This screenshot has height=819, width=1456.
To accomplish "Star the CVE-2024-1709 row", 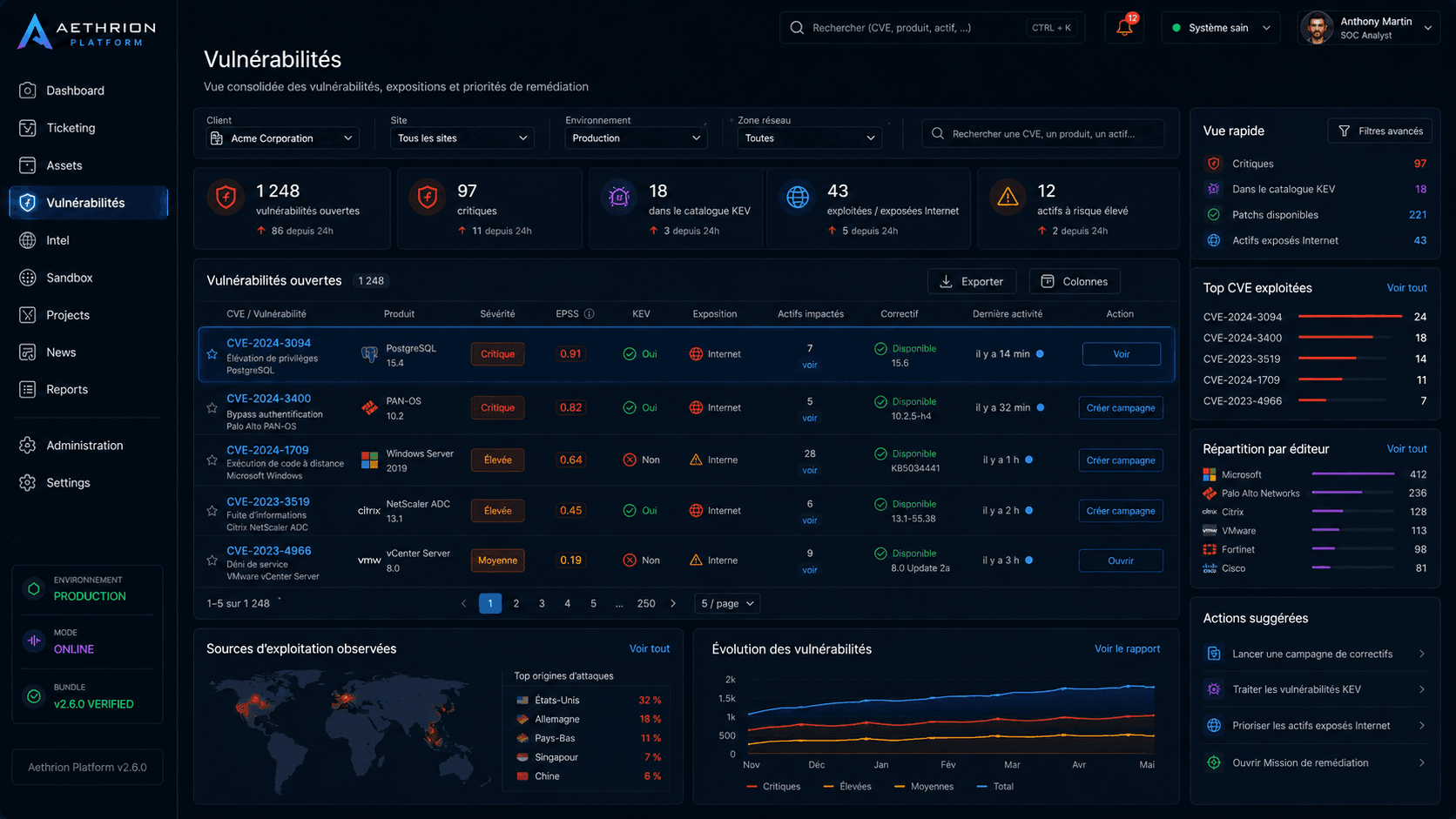I will (x=212, y=460).
